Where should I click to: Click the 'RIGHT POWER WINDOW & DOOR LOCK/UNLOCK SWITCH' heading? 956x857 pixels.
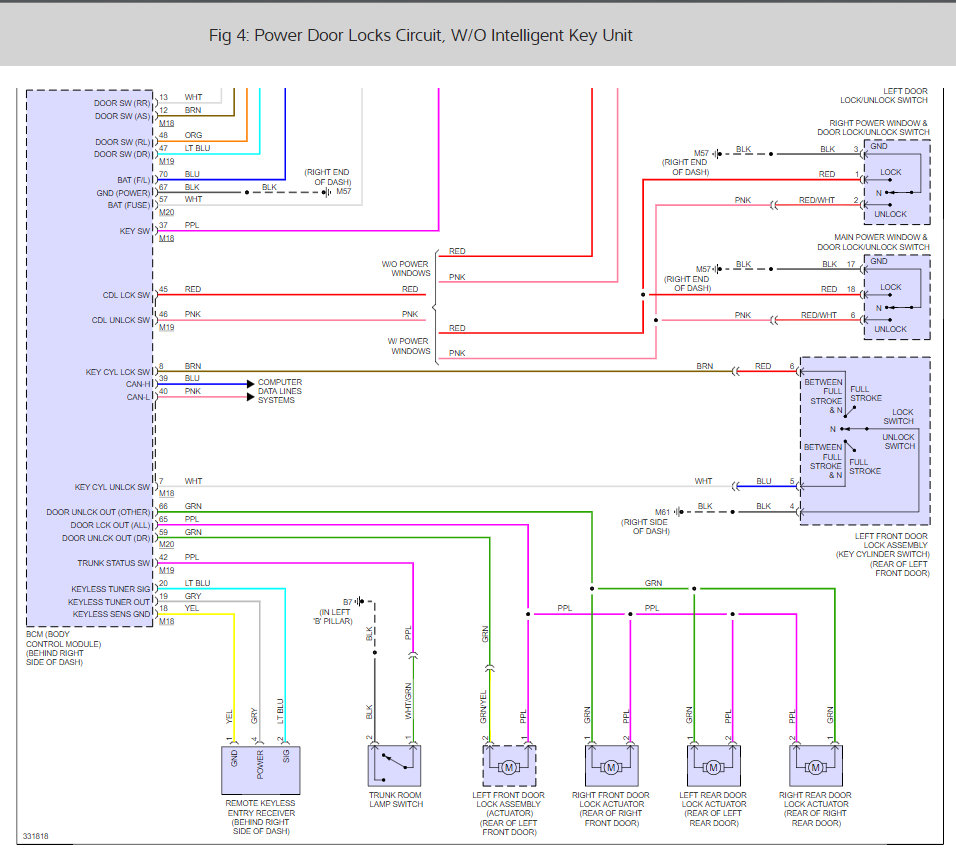point(874,127)
